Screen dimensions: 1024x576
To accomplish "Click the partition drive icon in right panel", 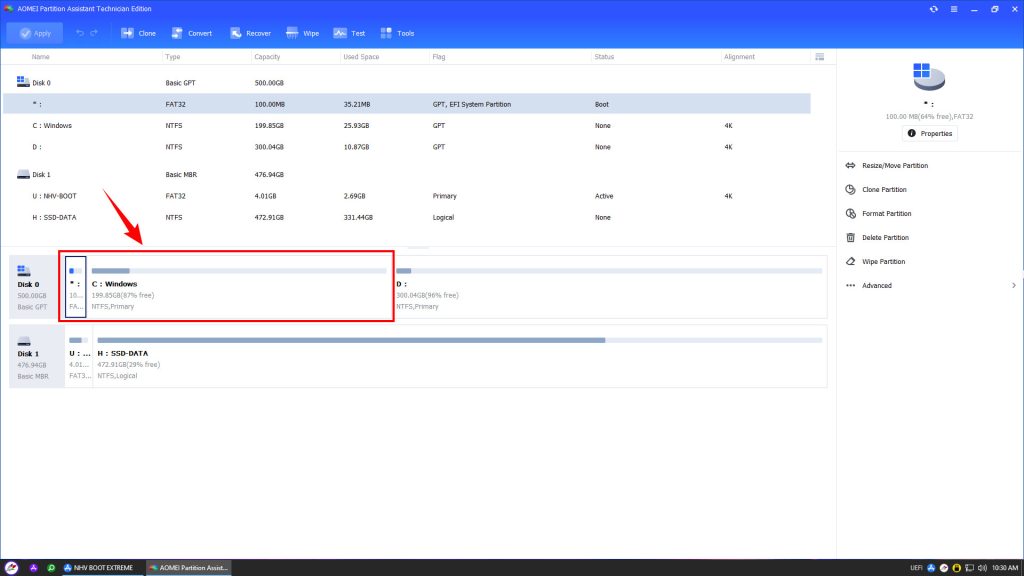I will [x=929, y=76].
